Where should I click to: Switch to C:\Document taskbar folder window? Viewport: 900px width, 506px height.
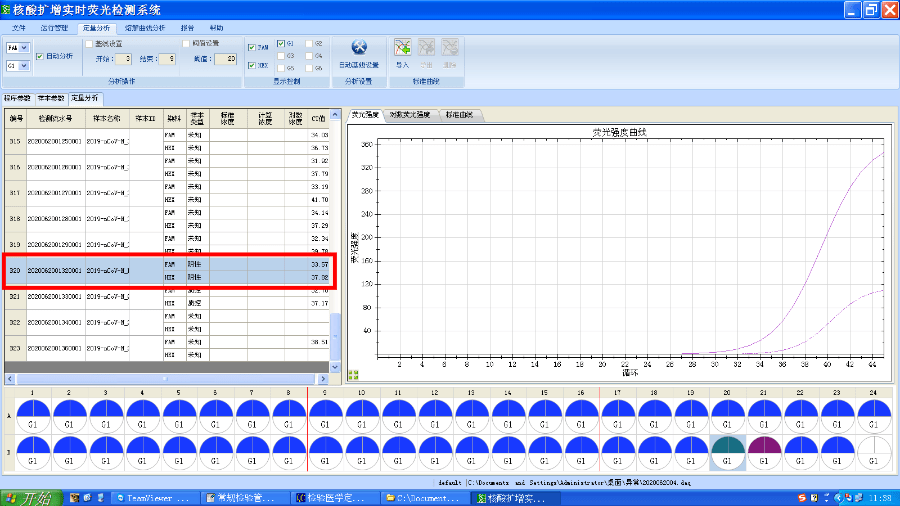click(x=425, y=498)
